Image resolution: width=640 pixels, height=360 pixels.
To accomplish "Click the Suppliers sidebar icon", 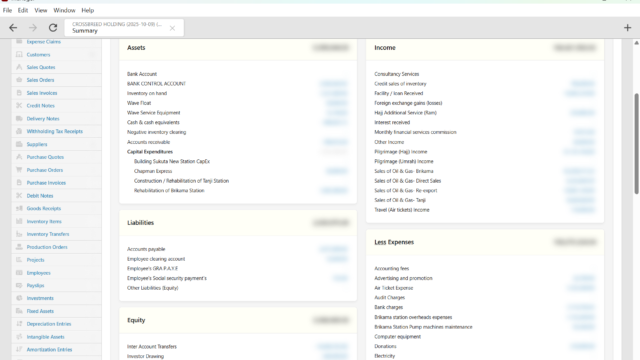I will point(19,144).
